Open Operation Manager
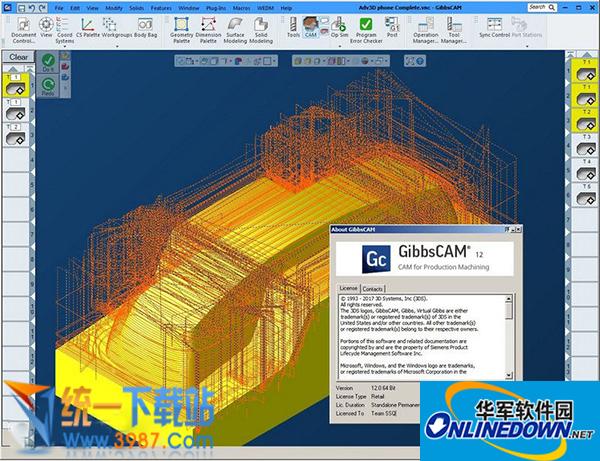Image resolution: width=600 pixels, height=461 pixels. pyautogui.click(x=426, y=30)
